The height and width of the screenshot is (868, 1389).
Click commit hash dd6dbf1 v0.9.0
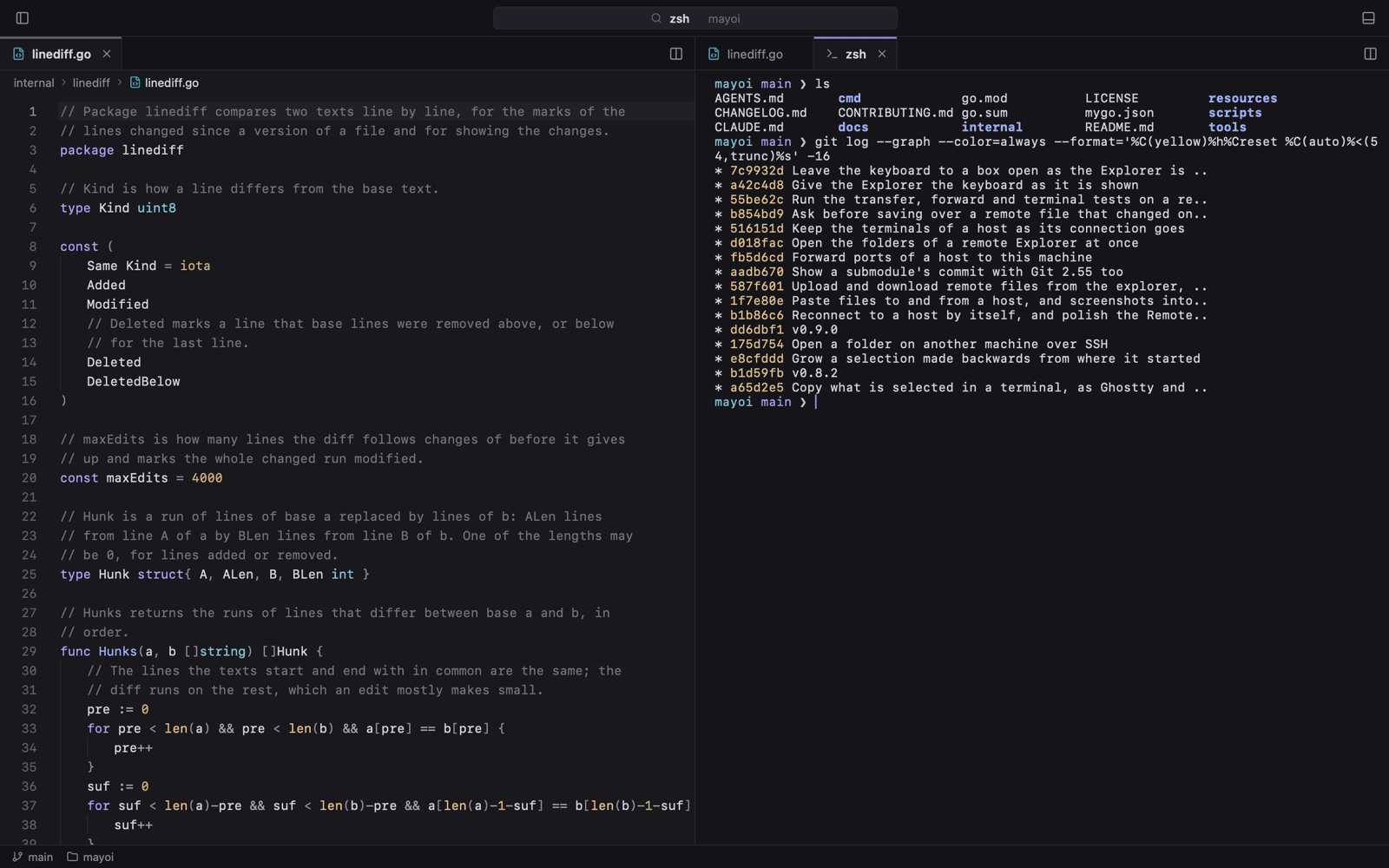[x=756, y=330]
